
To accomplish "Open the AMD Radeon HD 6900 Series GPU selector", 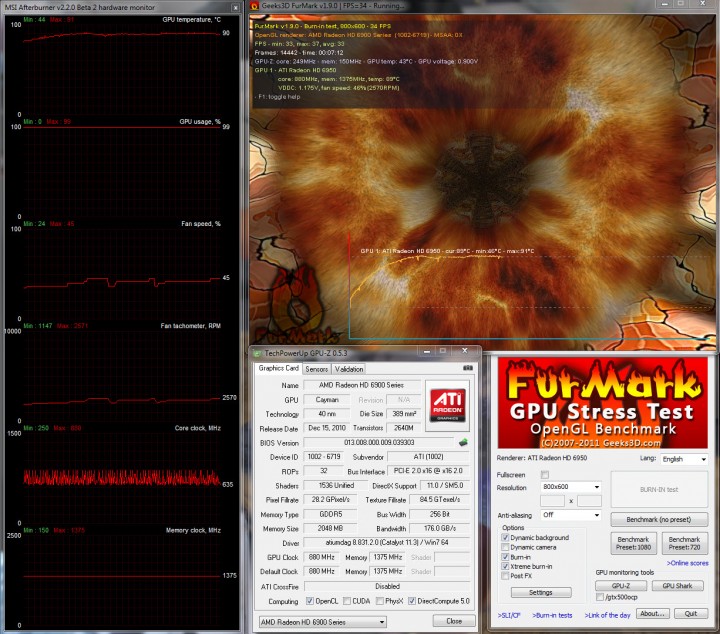I will point(322,622).
